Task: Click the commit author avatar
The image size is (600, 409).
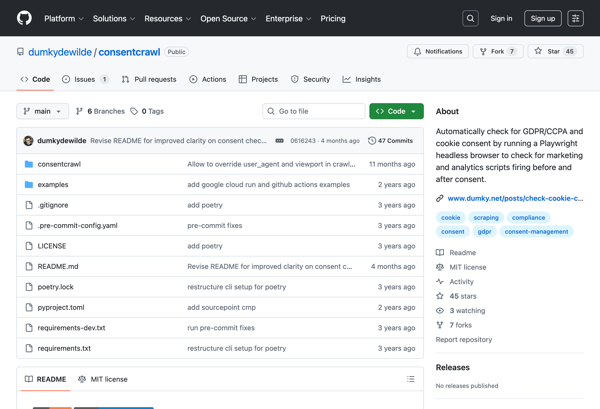Action: [x=28, y=141]
